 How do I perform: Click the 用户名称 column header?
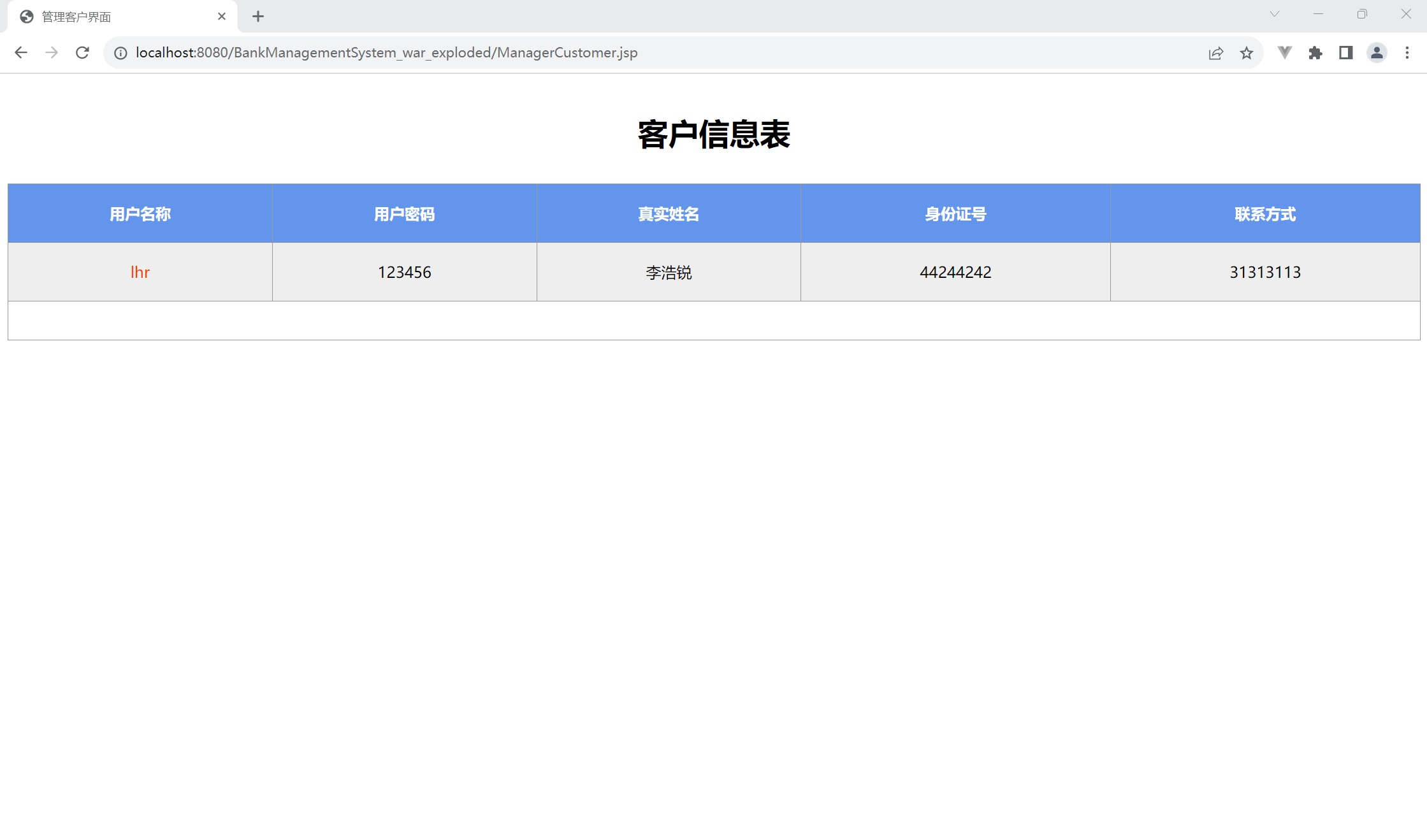point(140,214)
